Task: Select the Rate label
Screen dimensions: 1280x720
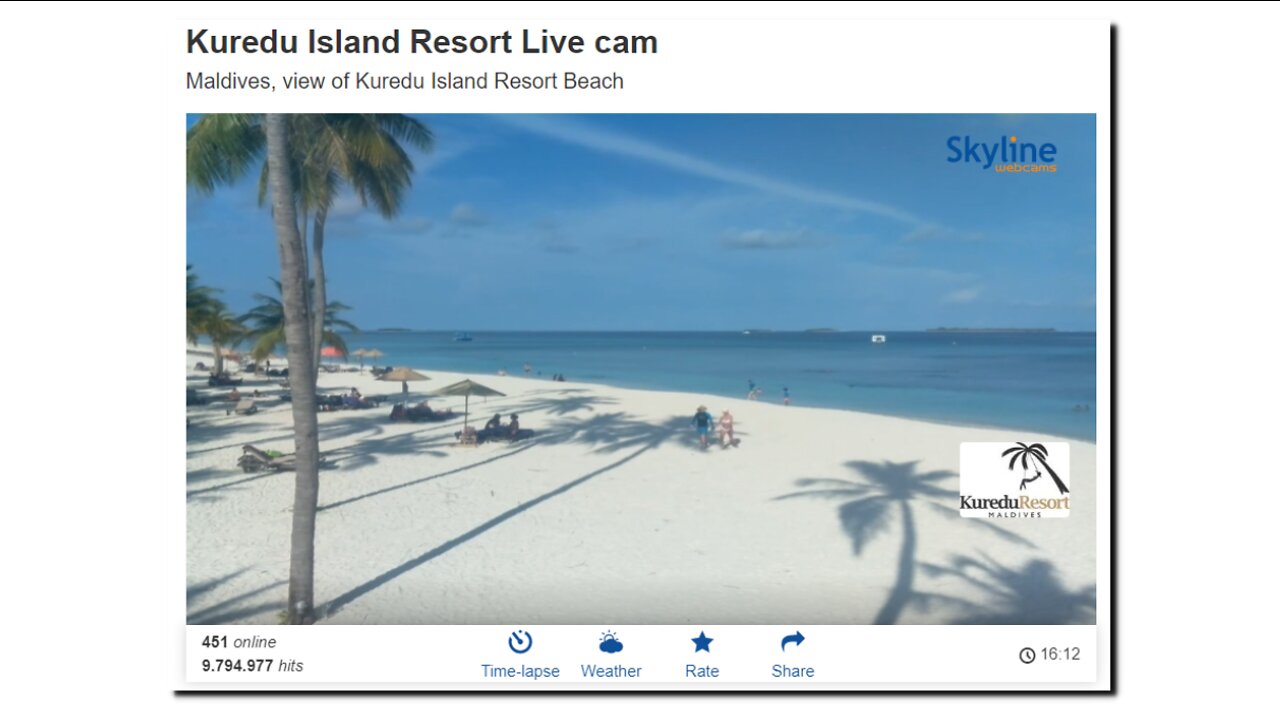Action: click(702, 671)
